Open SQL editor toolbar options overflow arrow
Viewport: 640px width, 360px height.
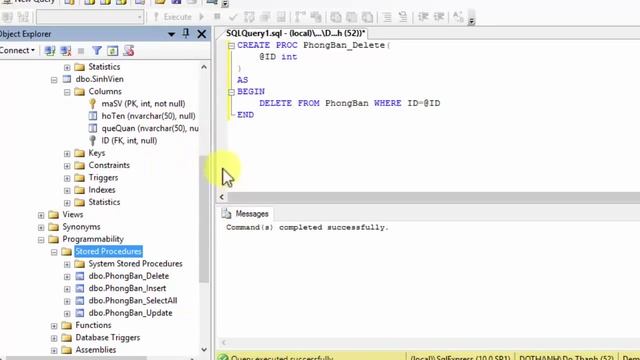point(471,21)
